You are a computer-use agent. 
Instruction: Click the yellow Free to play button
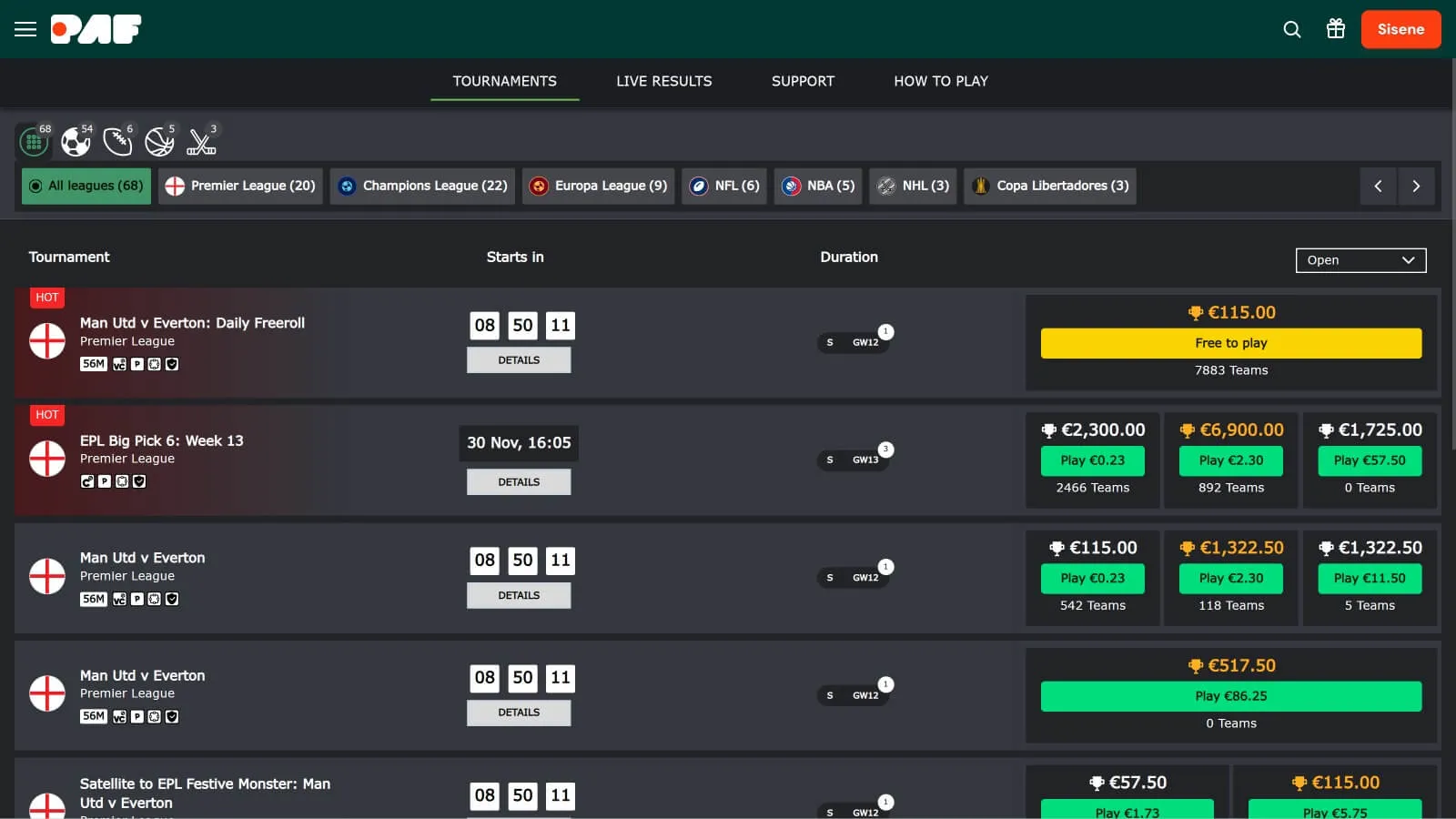[x=1230, y=343]
